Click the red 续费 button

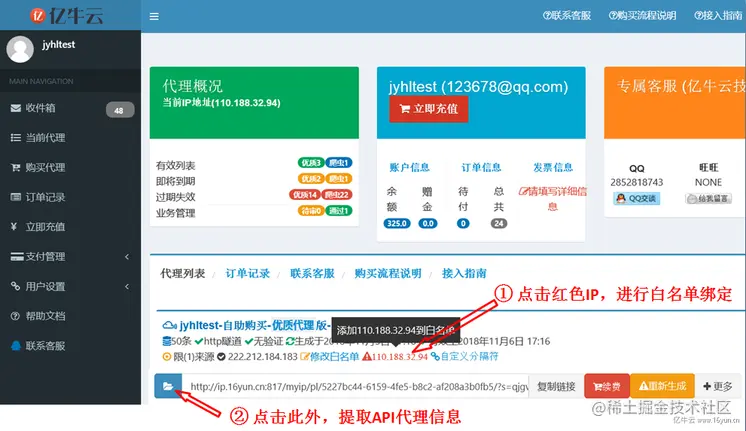coord(607,387)
